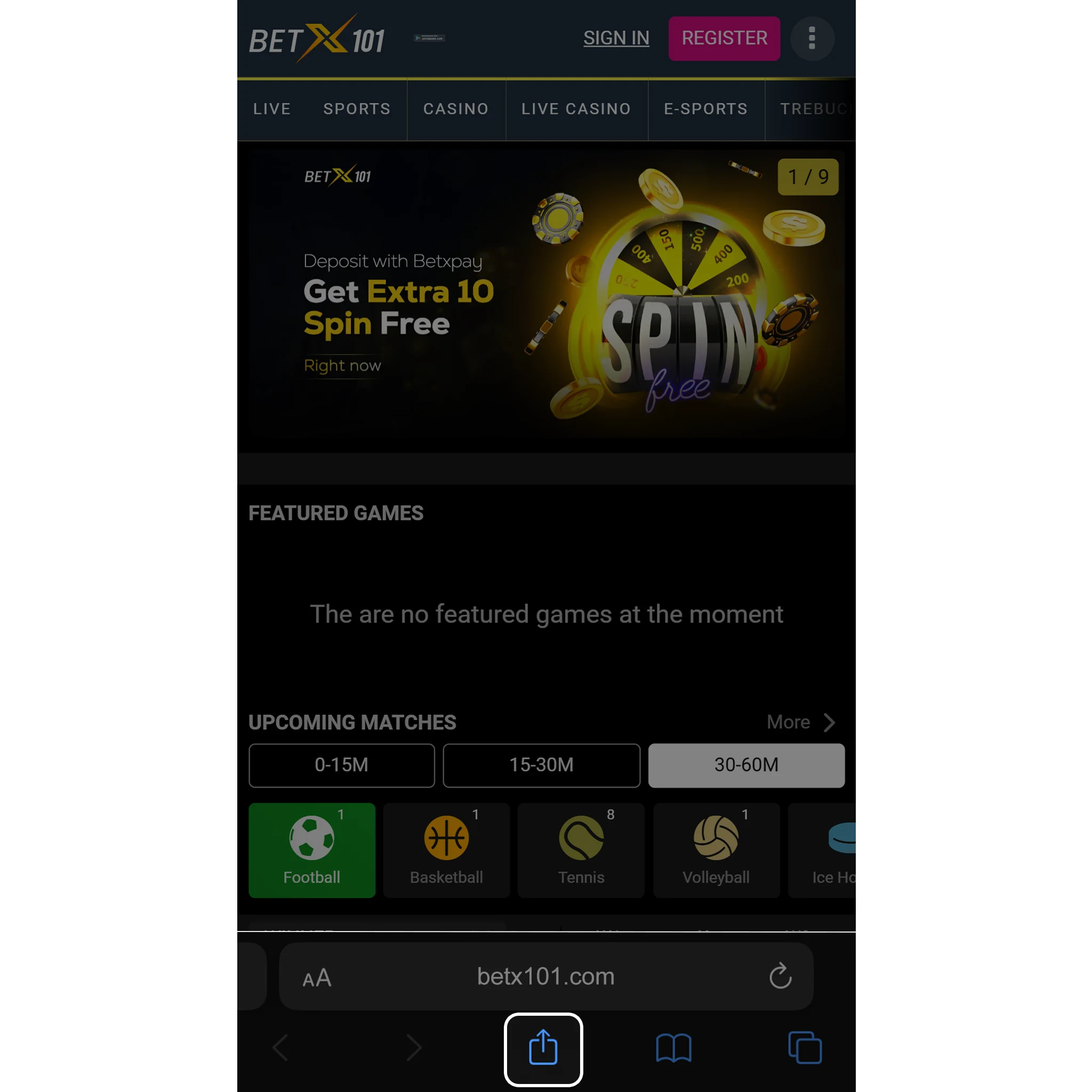Expand the three-dot menu

coord(812,38)
